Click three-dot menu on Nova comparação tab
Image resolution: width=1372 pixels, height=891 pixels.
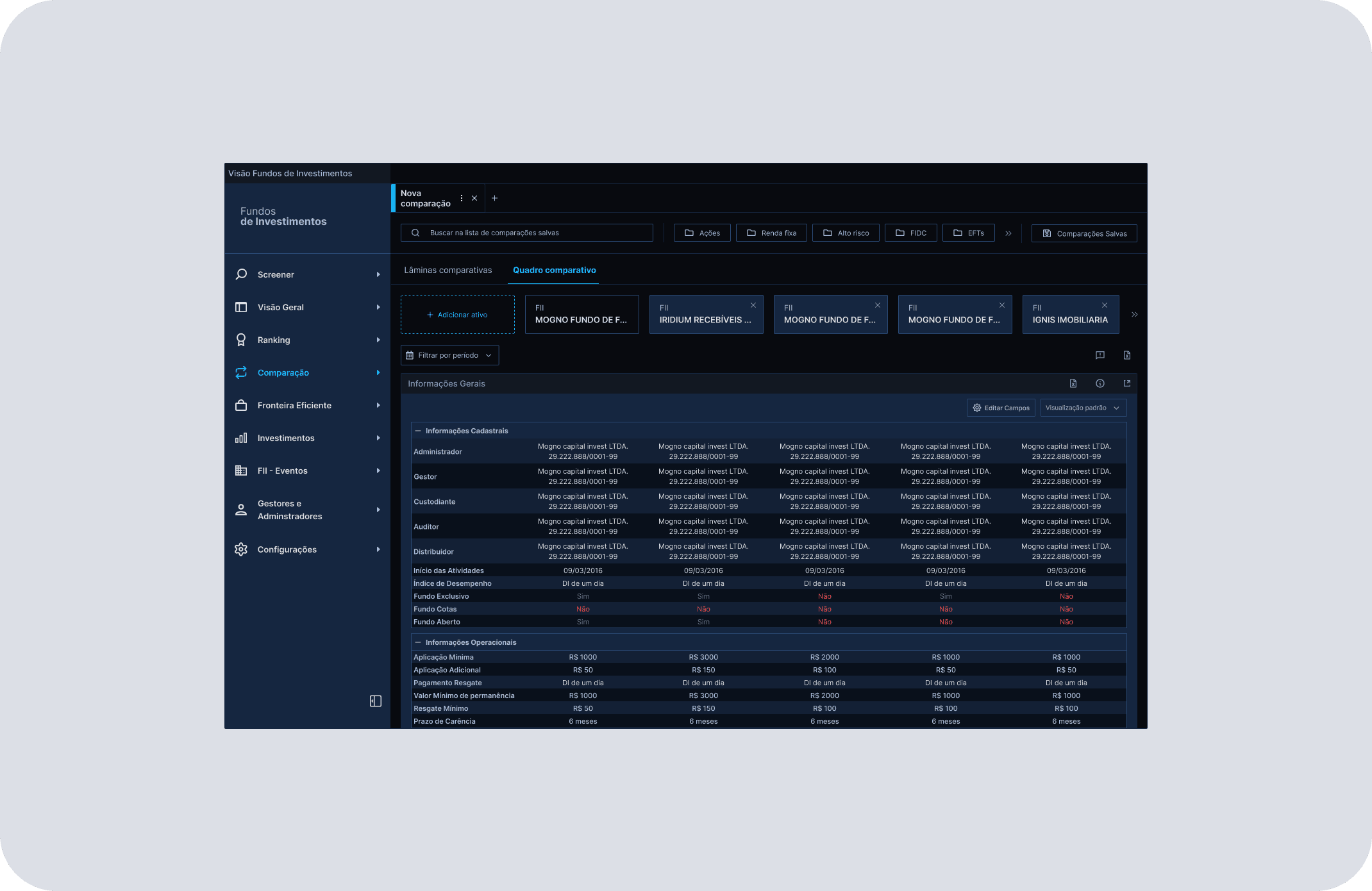click(462, 198)
